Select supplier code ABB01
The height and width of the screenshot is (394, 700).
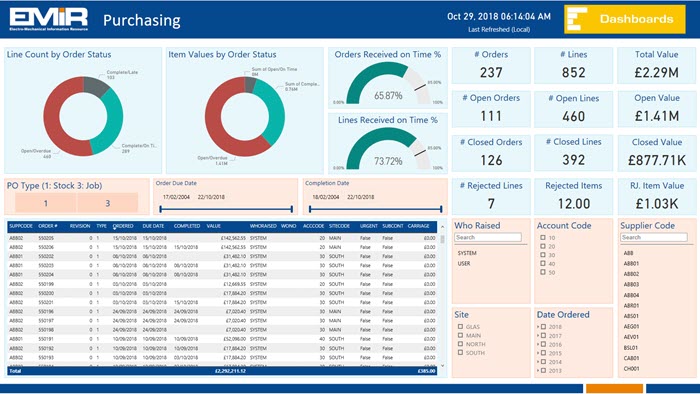click(631, 263)
